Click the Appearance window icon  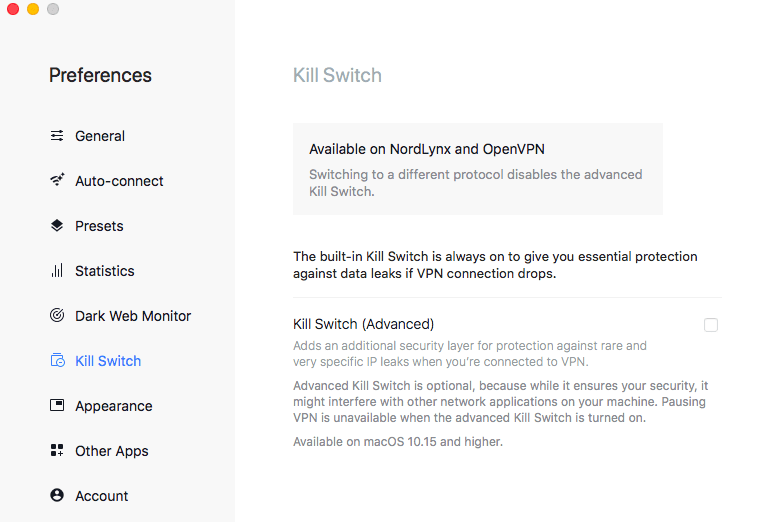click(57, 406)
